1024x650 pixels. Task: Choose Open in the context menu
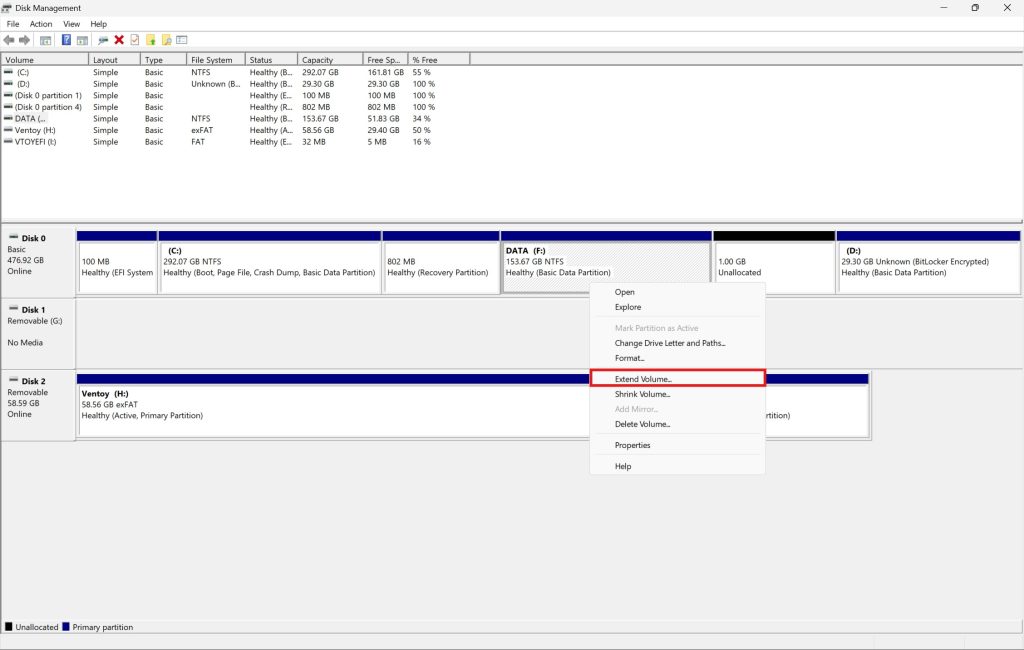tap(677, 292)
